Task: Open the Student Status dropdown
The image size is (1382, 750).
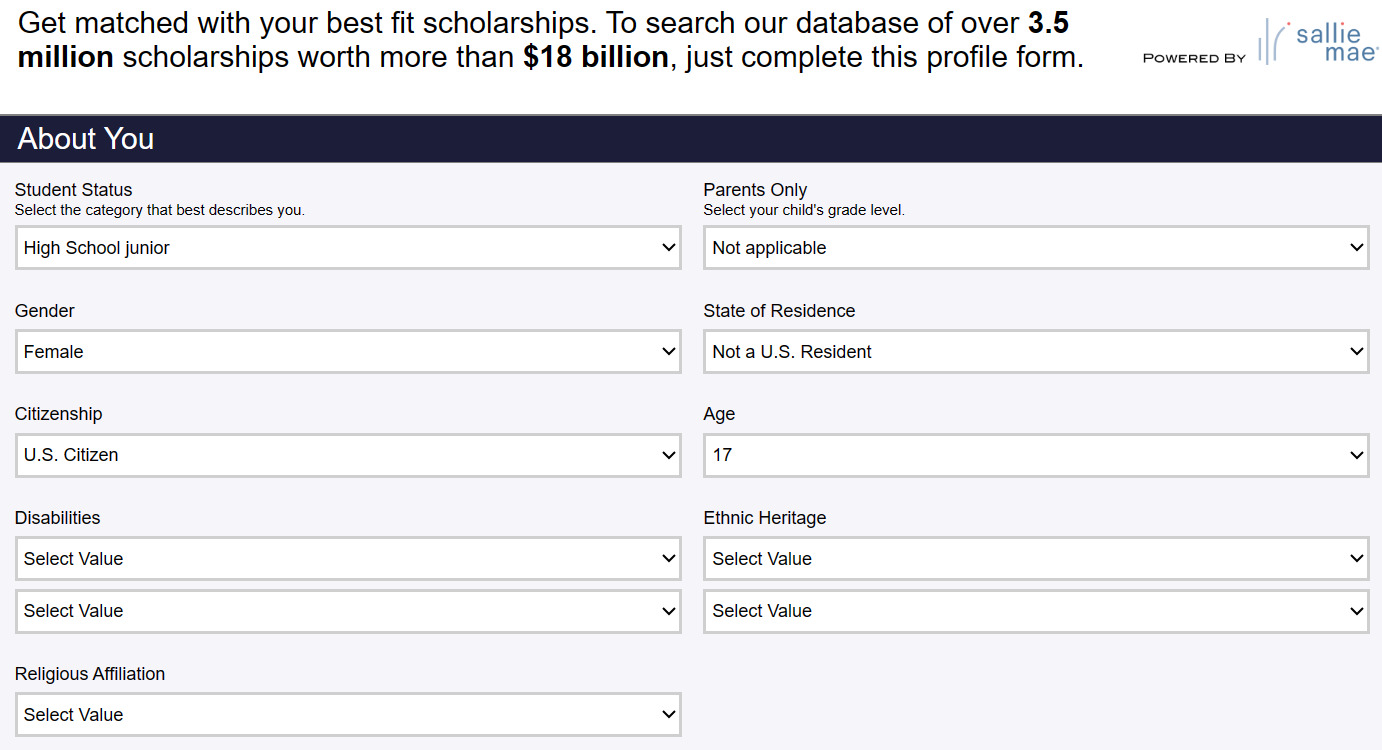Action: (348, 247)
